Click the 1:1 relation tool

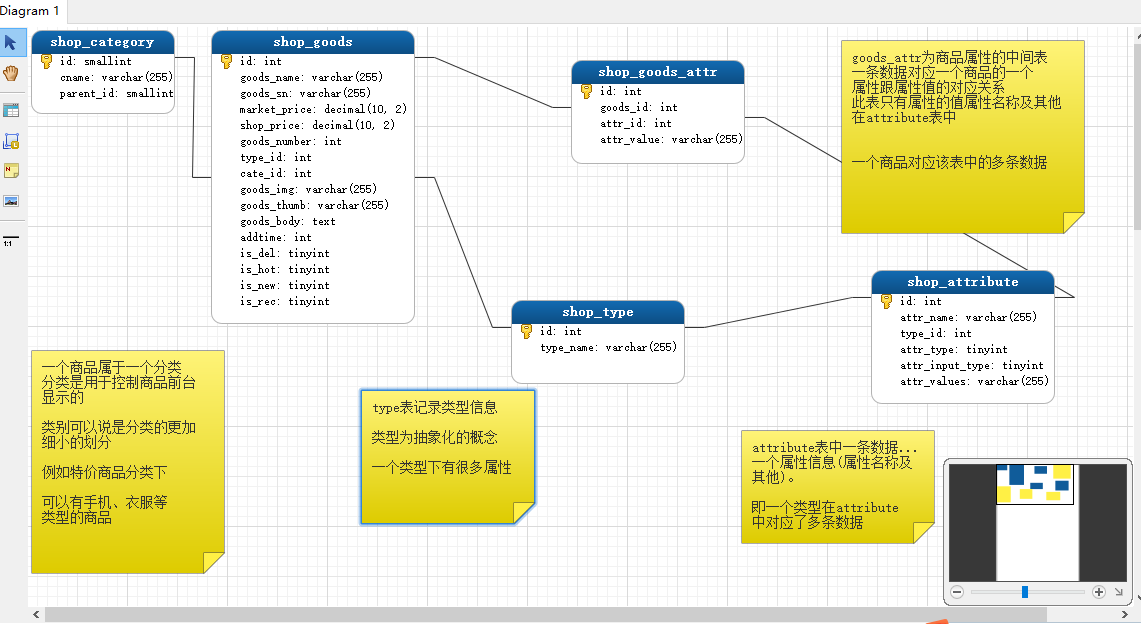point(10,241)
